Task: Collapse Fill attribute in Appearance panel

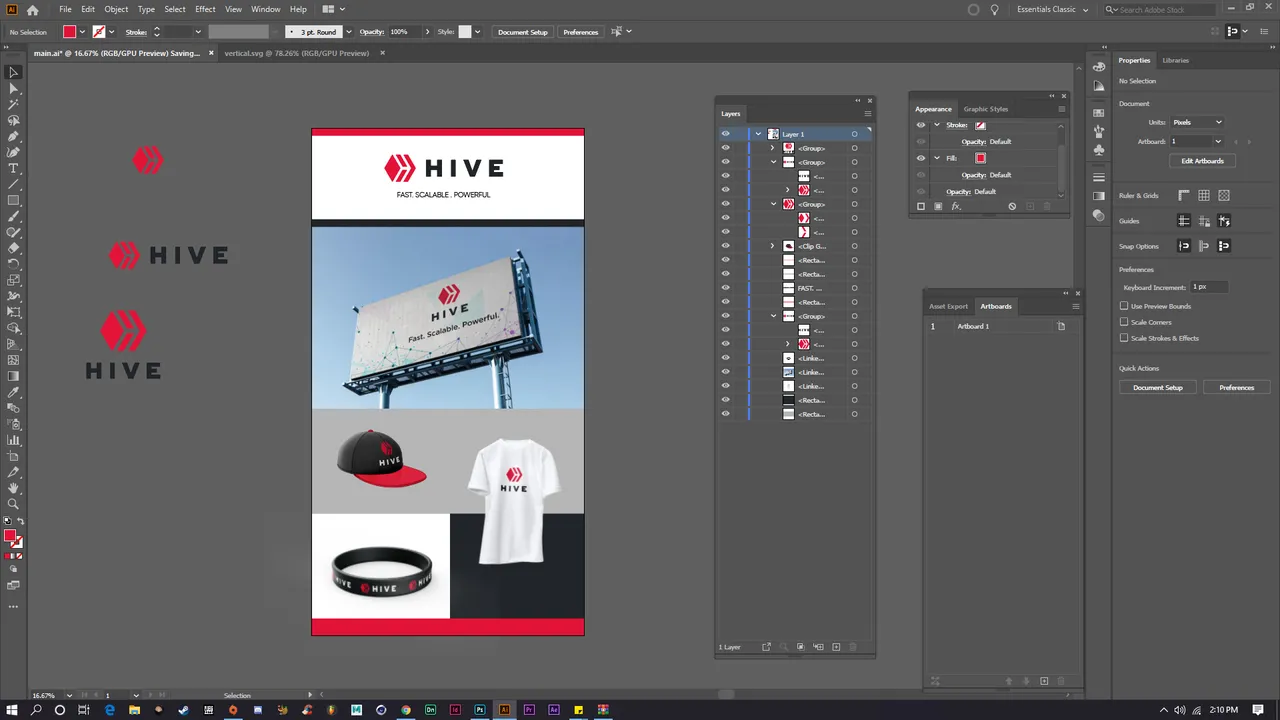Action: pyautogui.click(x=937, y=158)
